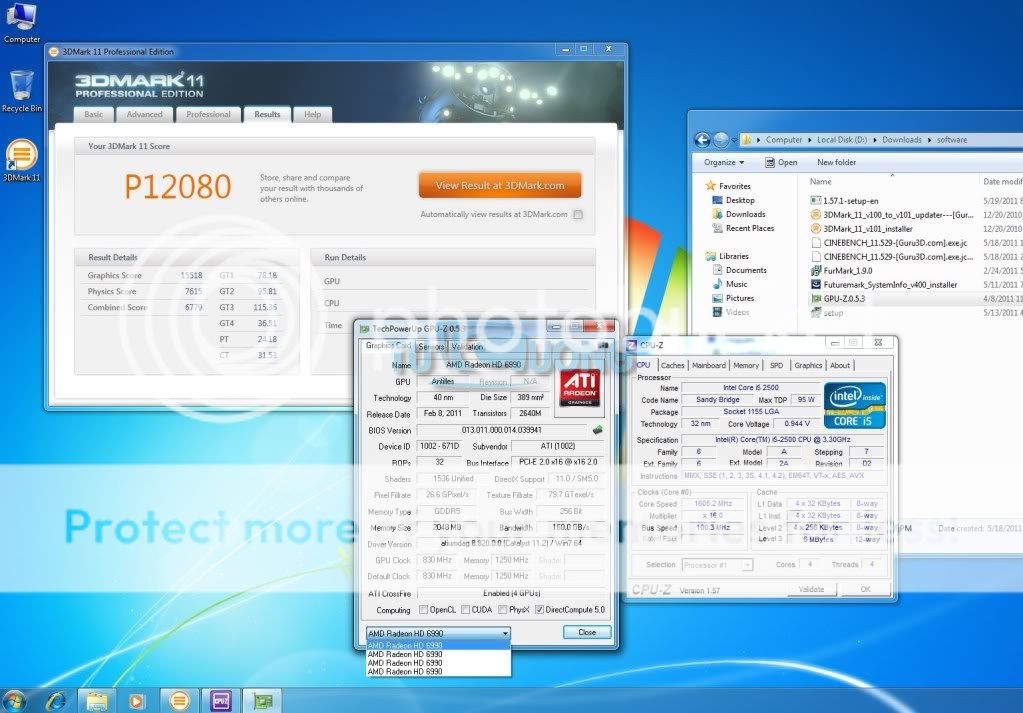Switch to CPU-Z on the taskbar
Image resolution: width=1023 pixels, height=713 pixels.
[x=220, y=701]
